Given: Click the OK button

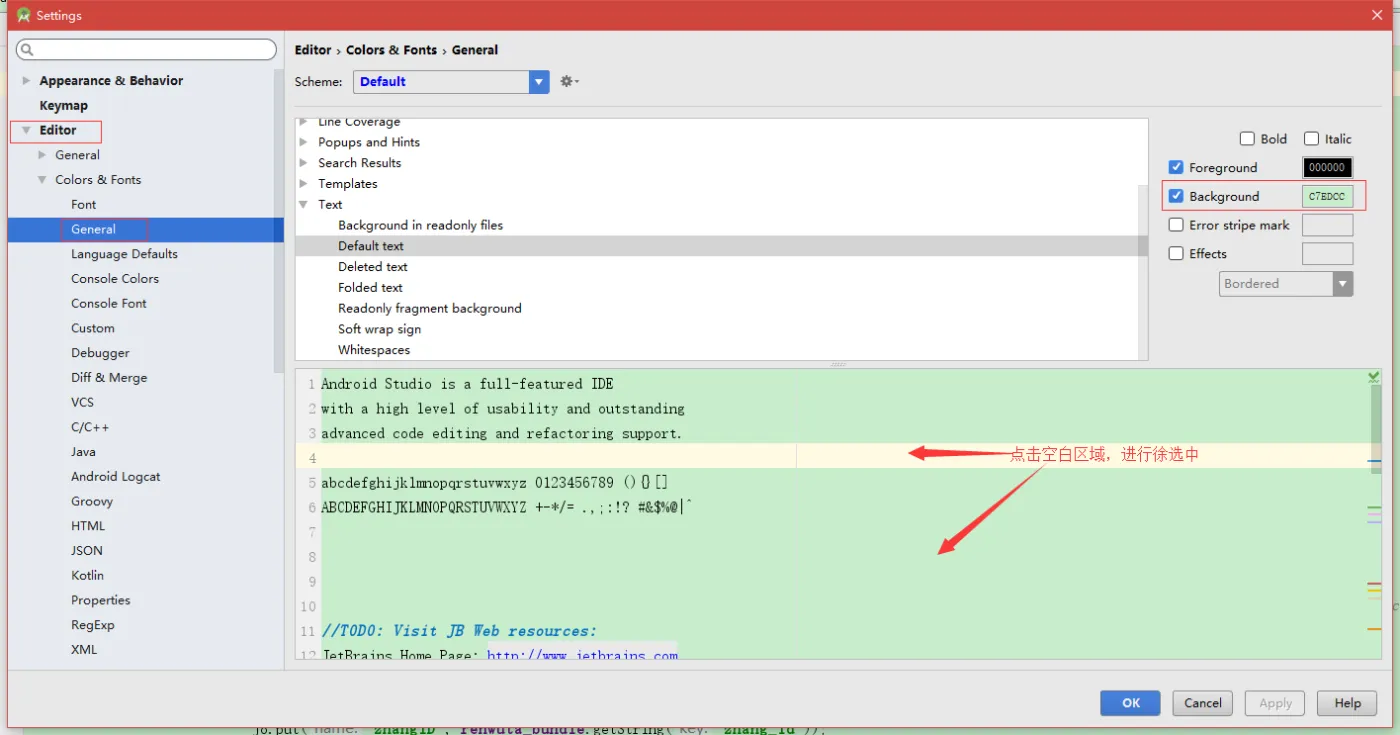Looking at the screenshot, I should 1130,703.
